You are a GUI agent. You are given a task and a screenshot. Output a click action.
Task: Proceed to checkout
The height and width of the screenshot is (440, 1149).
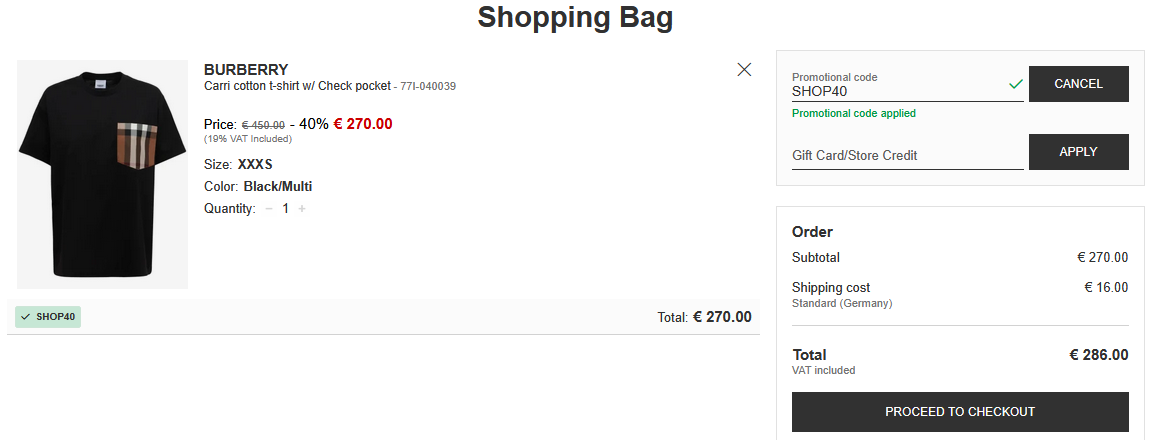[960, 412]
